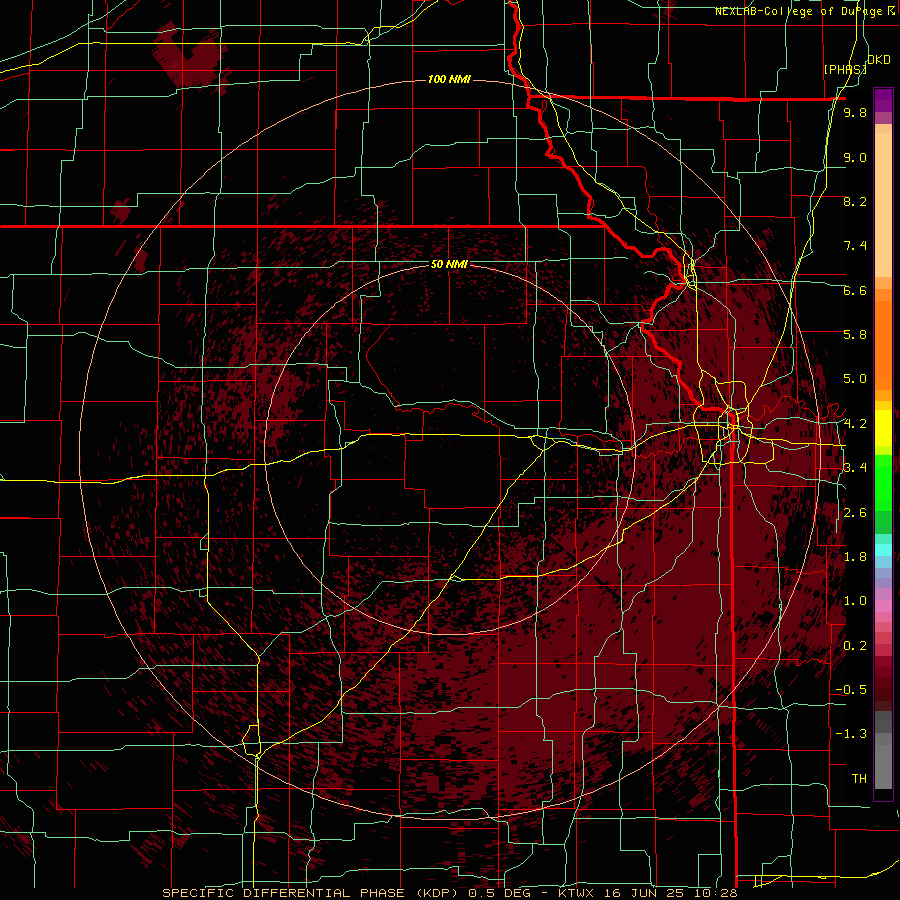Click the 5.0 value on the scale
This screenshot has height=900, width=900.
855,379
